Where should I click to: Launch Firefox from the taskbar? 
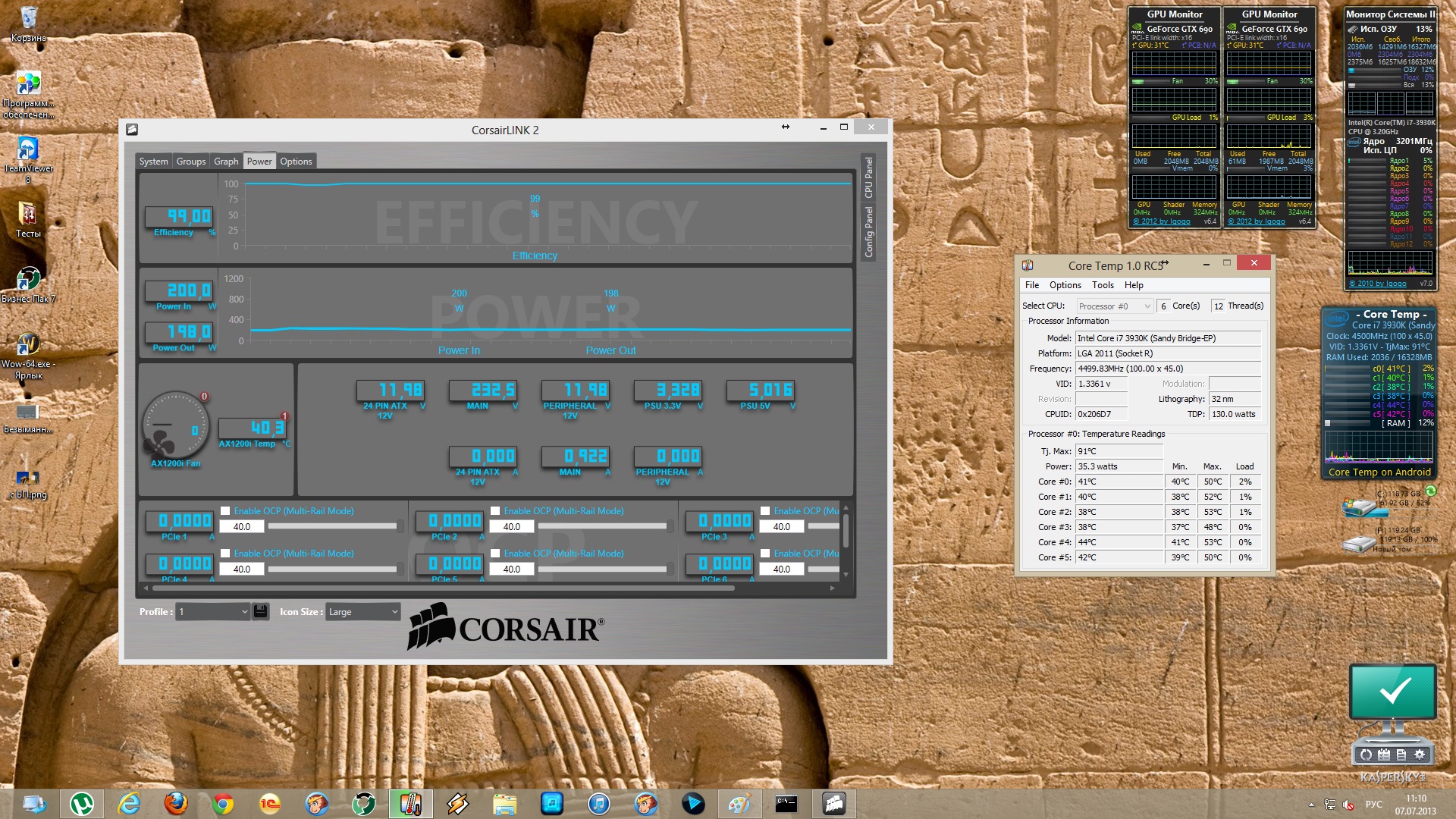[176, 803]
